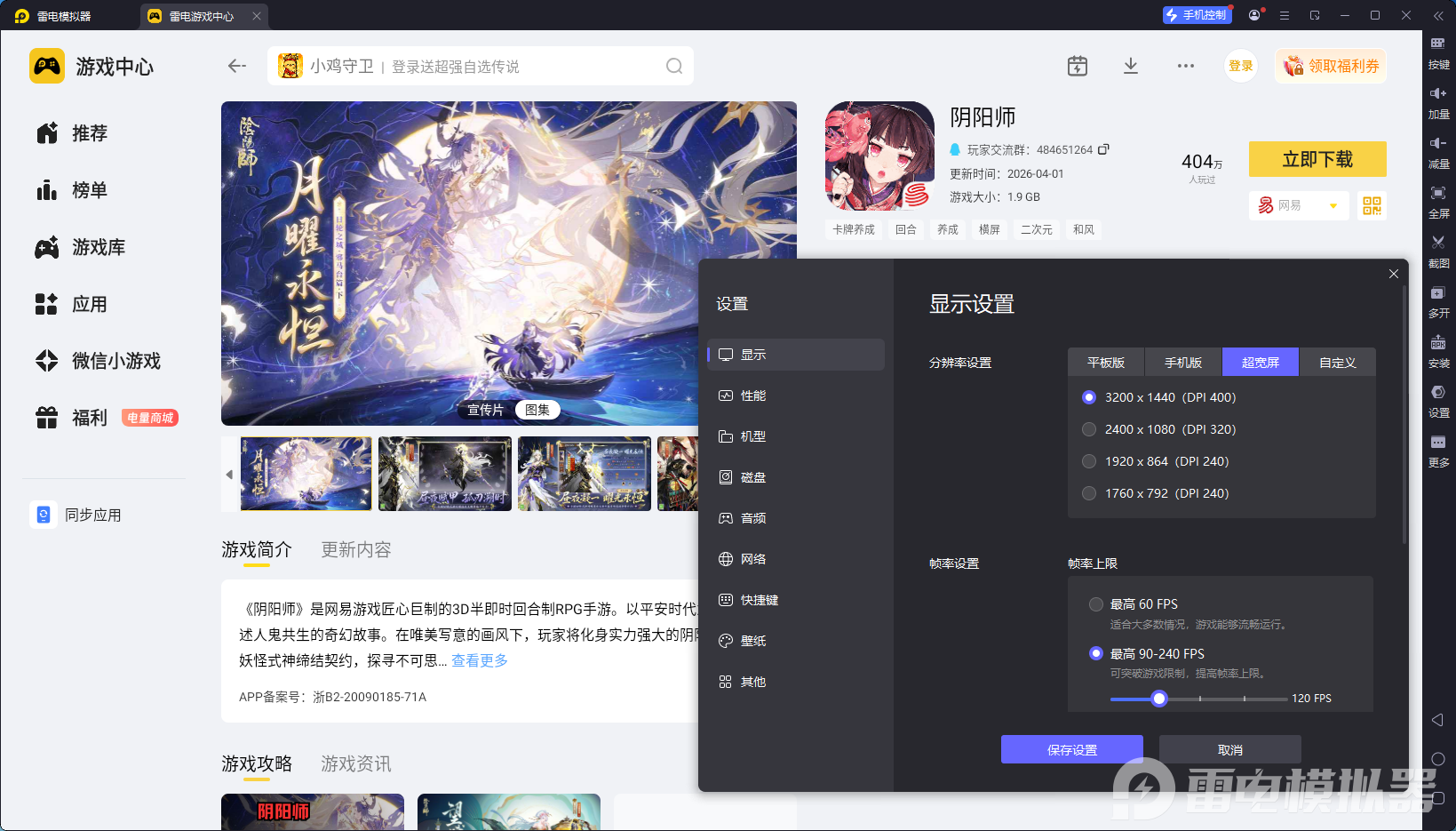This screenshot has height=831, width=1456.
Task: Click the 小鸡守卫 search field
Action: (481, 66)
